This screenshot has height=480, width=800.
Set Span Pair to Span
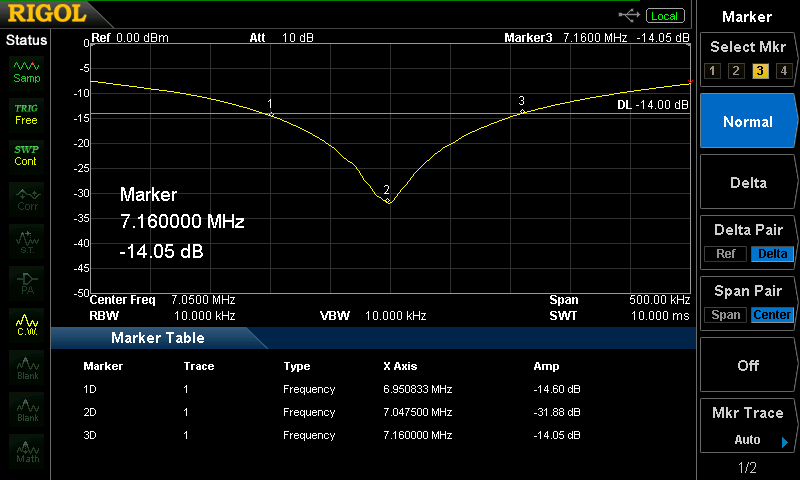pos(726,315)
